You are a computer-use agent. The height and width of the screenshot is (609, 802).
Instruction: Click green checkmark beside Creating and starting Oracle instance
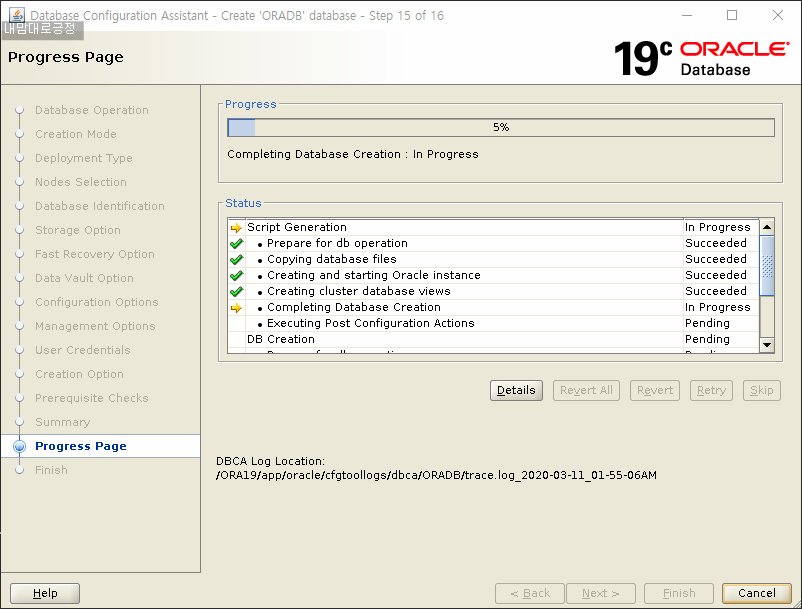coord(236,276)
